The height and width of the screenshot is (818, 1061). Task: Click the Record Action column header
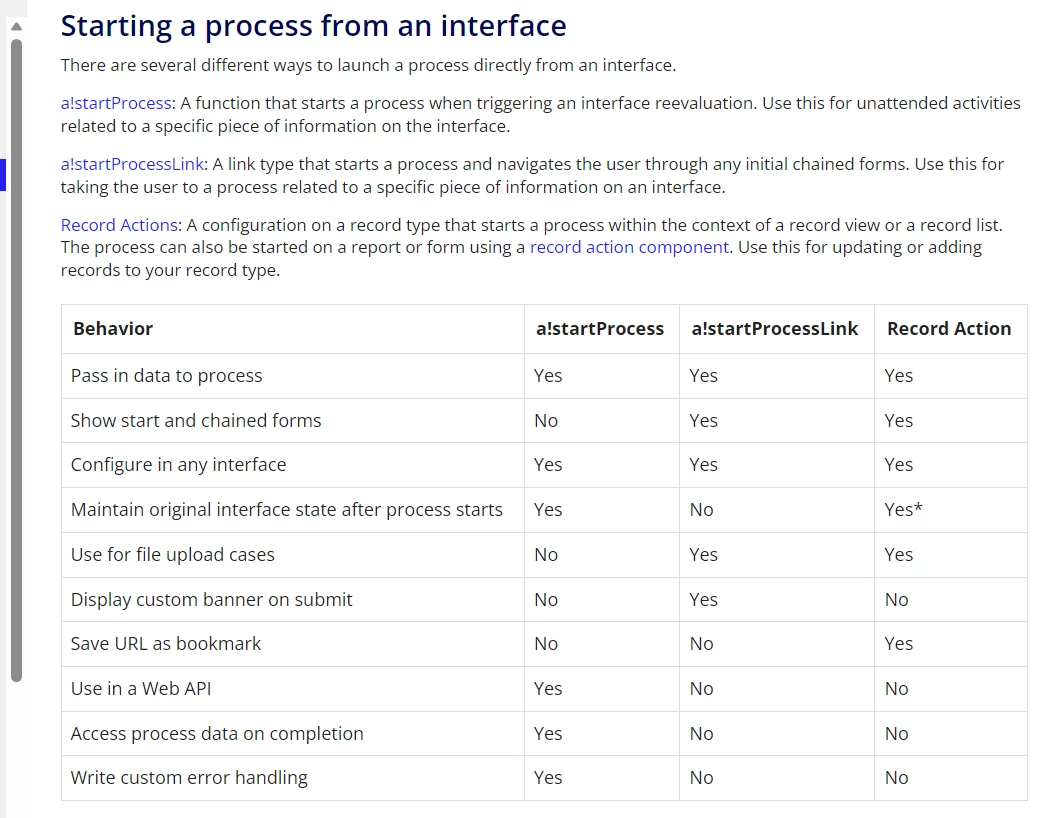coord(951,329)
